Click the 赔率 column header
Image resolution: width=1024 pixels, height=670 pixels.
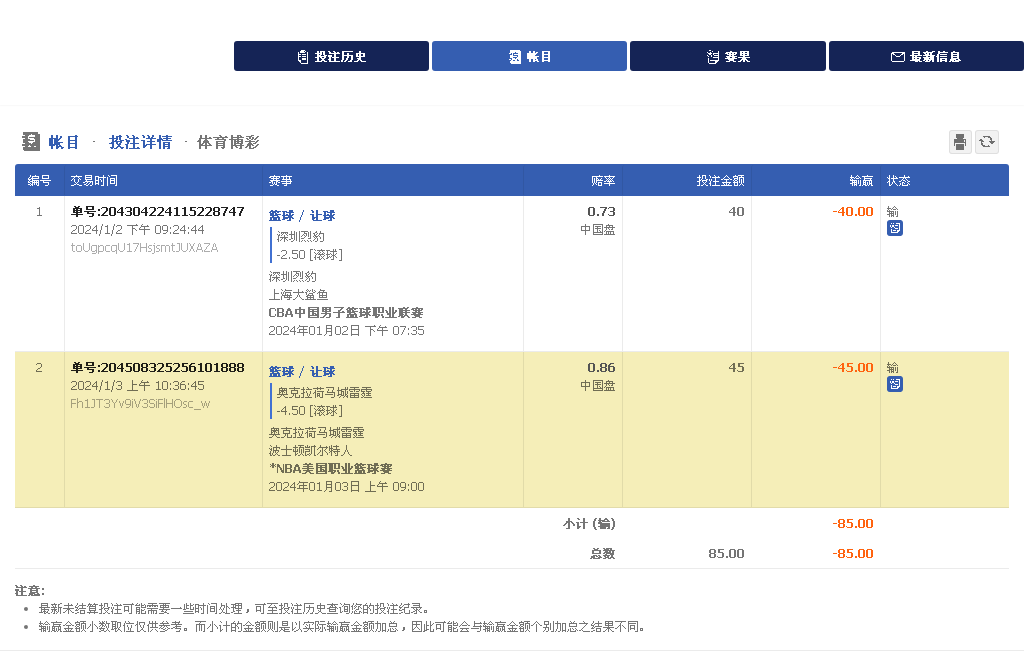(x=602, y=181)
